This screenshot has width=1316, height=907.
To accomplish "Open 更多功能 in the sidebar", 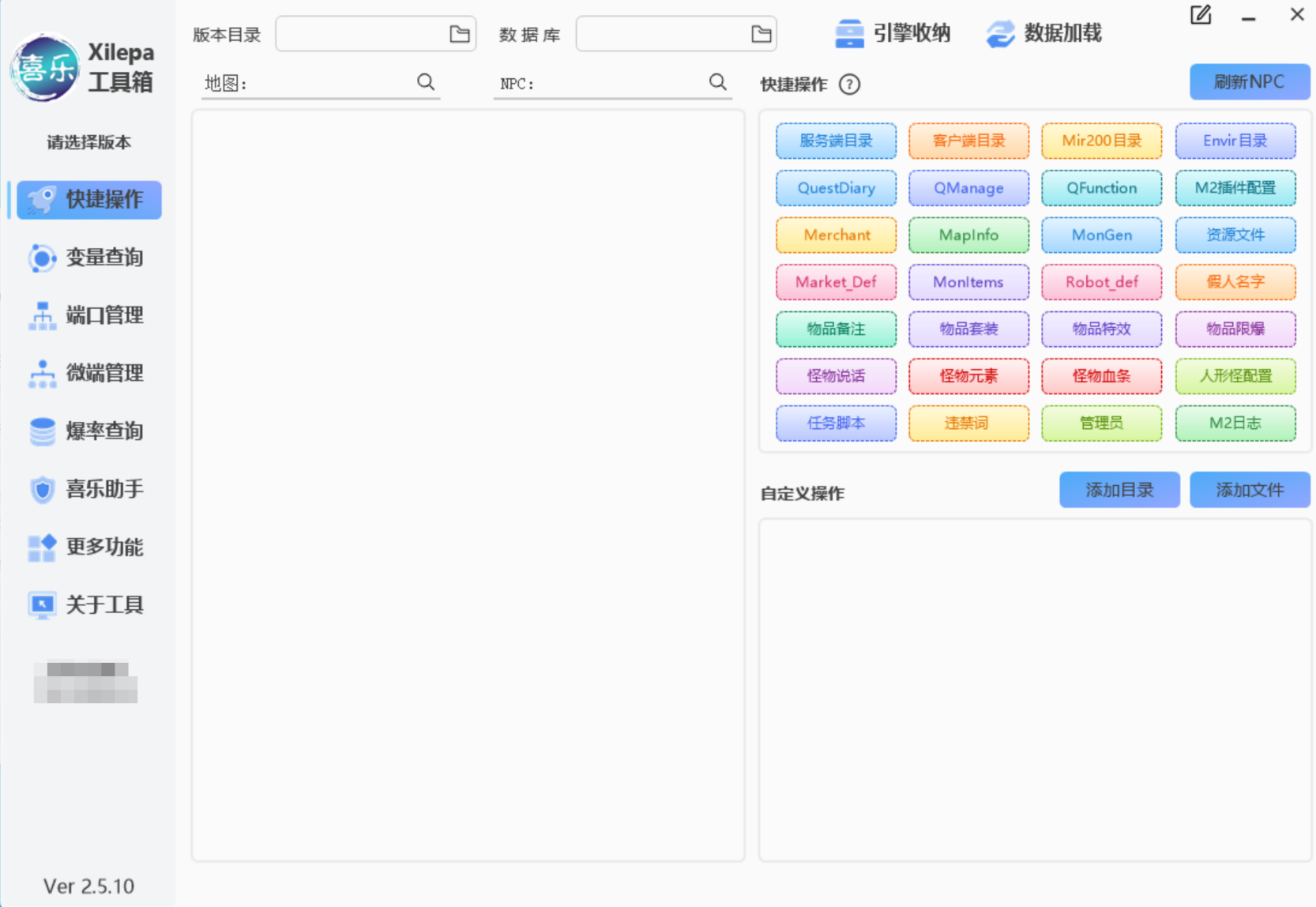I will [x=89, y=547].
